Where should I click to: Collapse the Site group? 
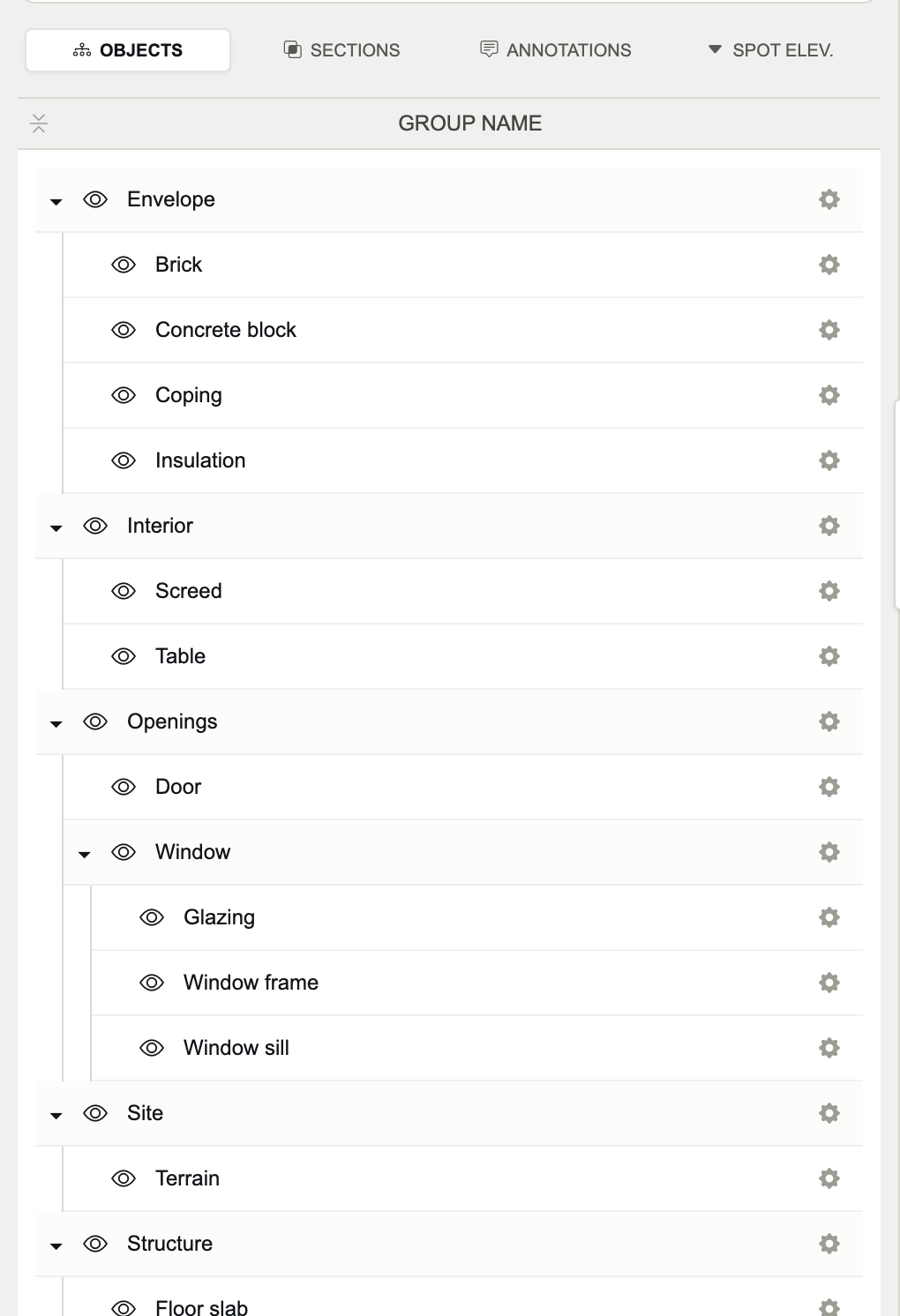click(x=56, y=1116)
